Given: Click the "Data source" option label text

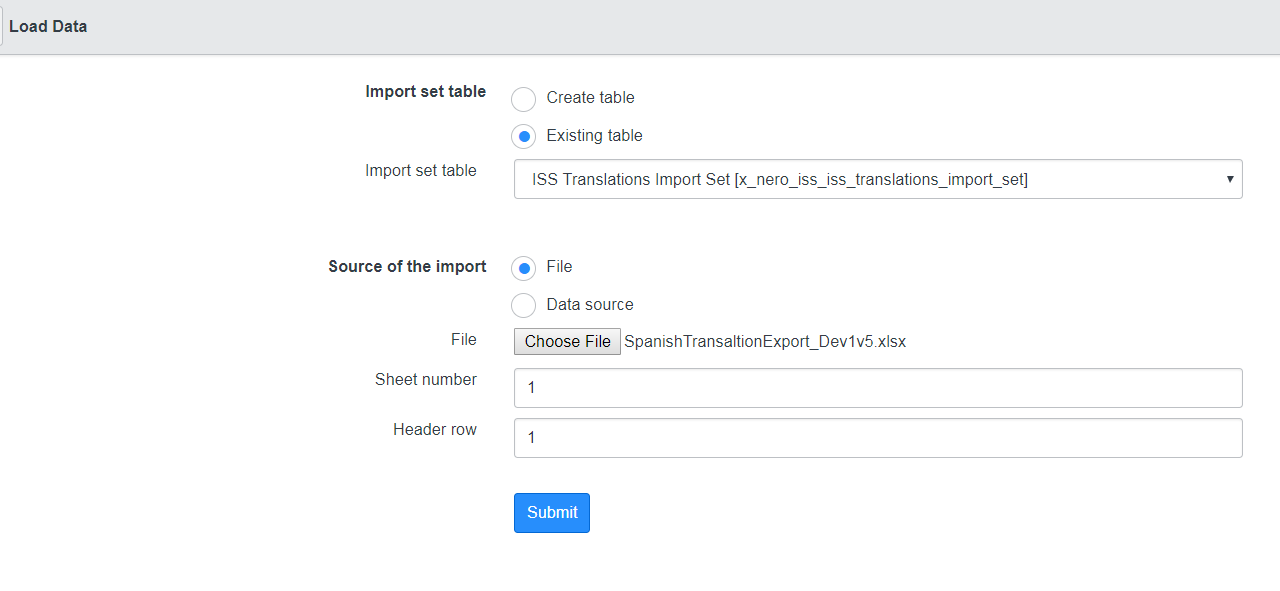Looking at the screenshot, I should pyautogui.click(x=589, y=305).
